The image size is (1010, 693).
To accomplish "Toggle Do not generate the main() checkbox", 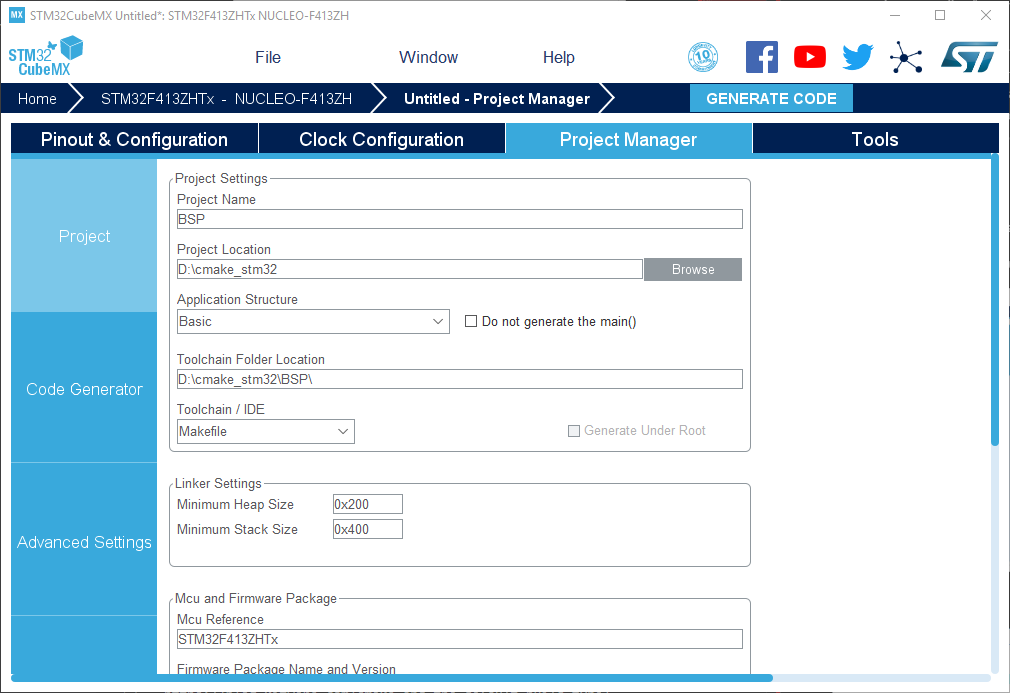I will tap(471, 321).
